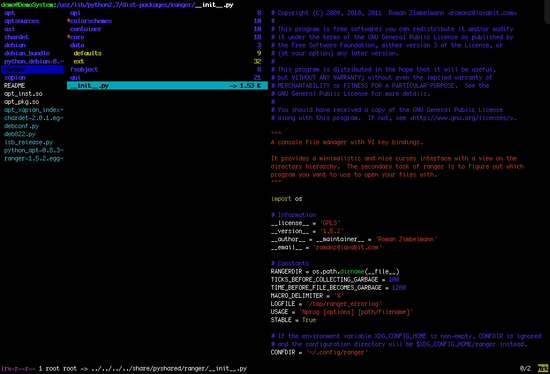
Task: Select the python_apt-0.8.3~ entry
Action: pyautogui.click(x=34, y=150)
